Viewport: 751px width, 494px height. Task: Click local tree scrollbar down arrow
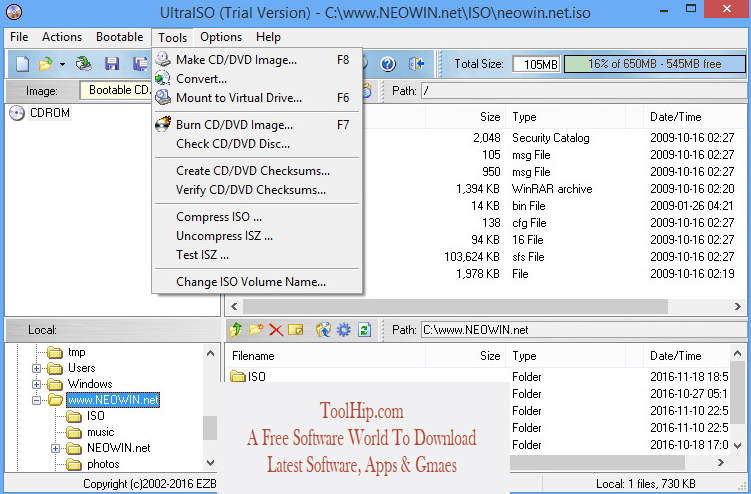tap(210, 463)
